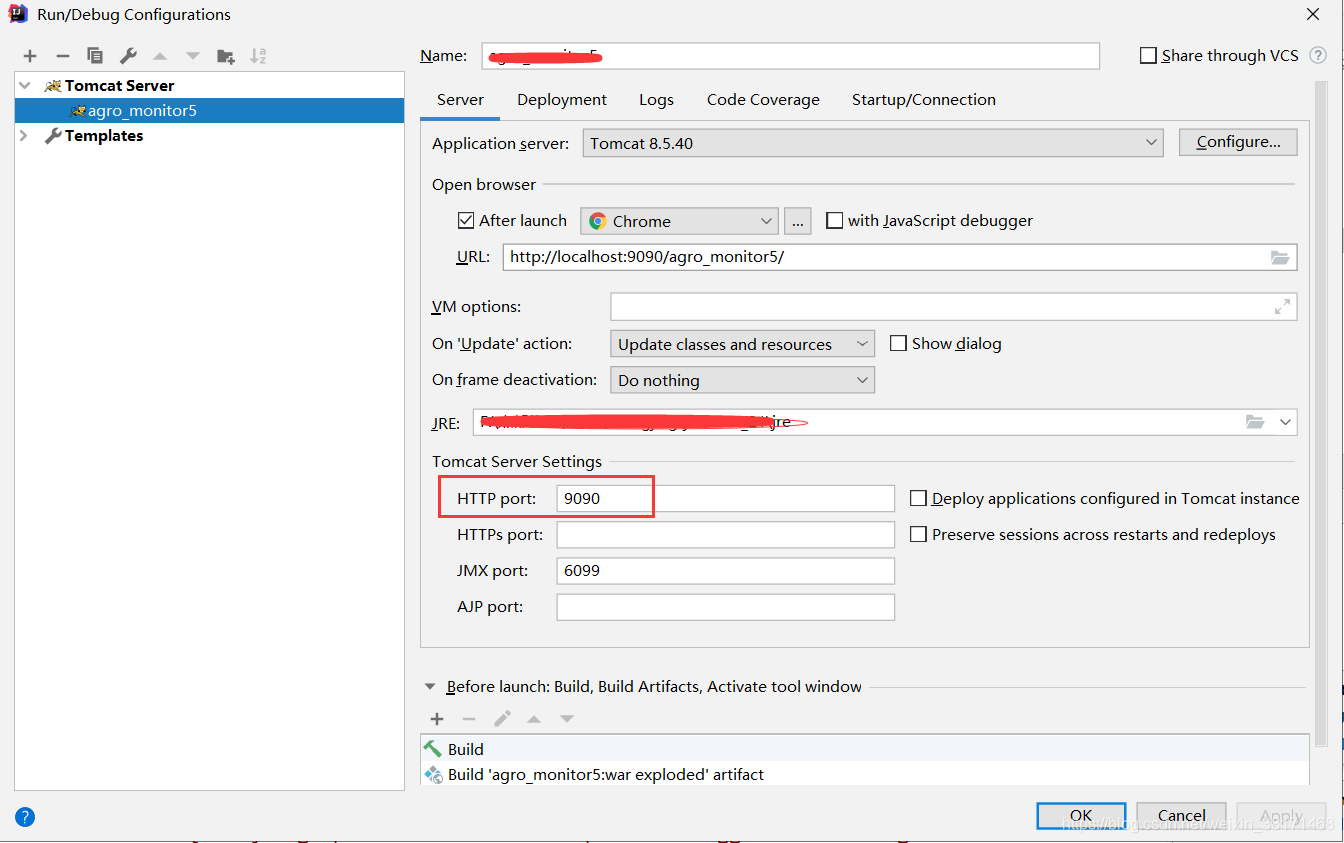This screenshot has height=843, width=1344.
Task: Select agro_monitor5 configuration in tree
Action: pyautogui.click(x=210, y=111)
